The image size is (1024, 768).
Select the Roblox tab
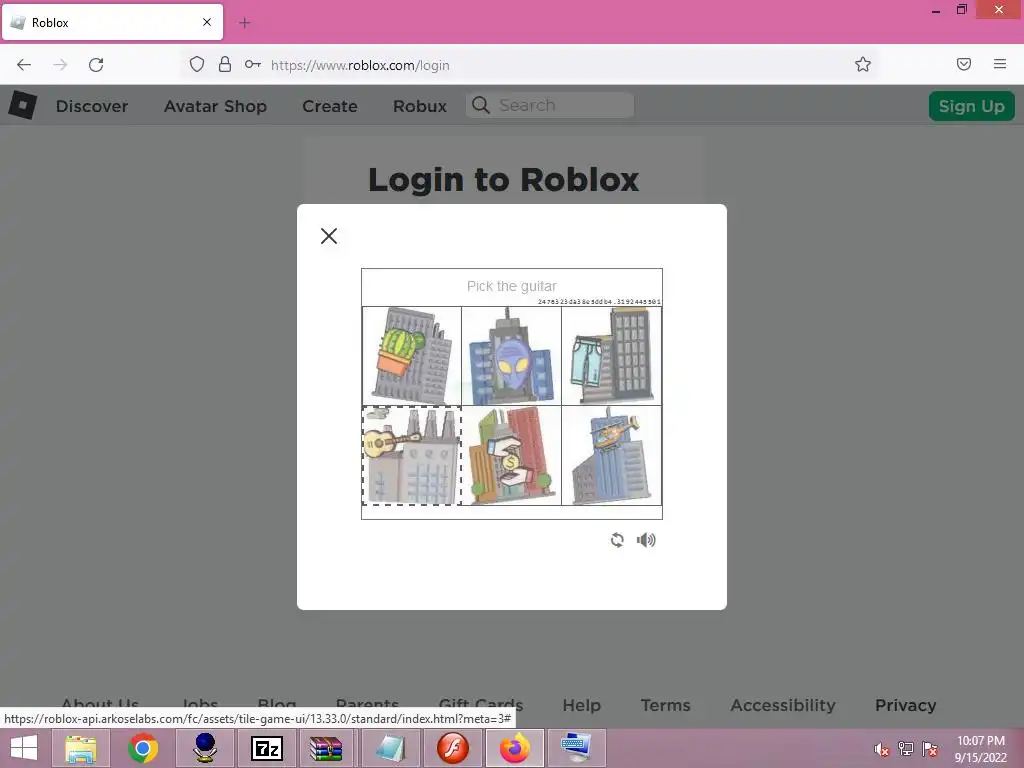[x=112, y=22]
